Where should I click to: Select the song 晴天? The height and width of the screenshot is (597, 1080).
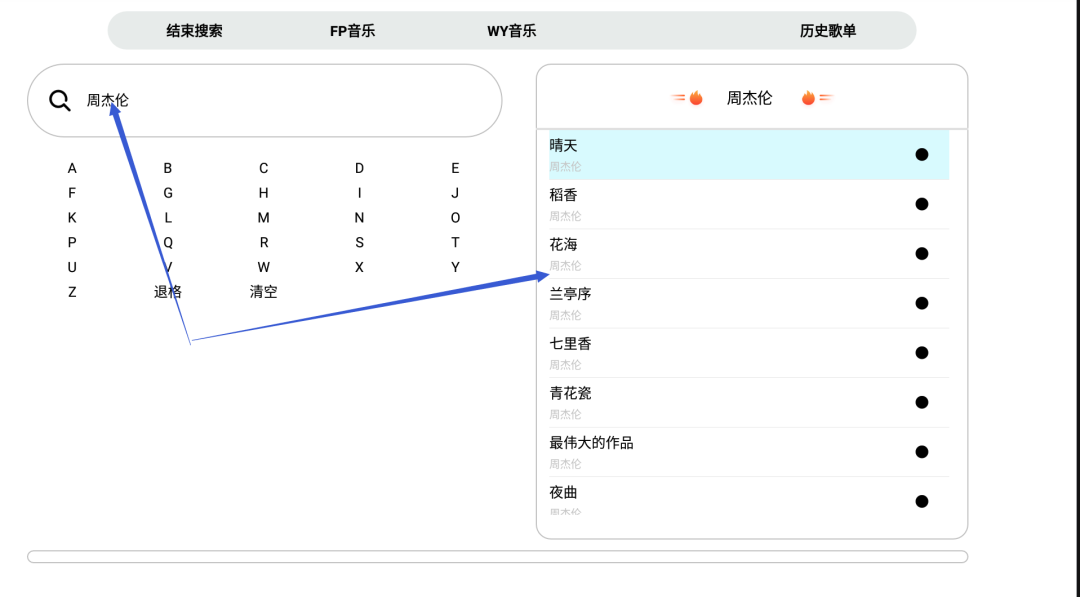coord(749,155)
